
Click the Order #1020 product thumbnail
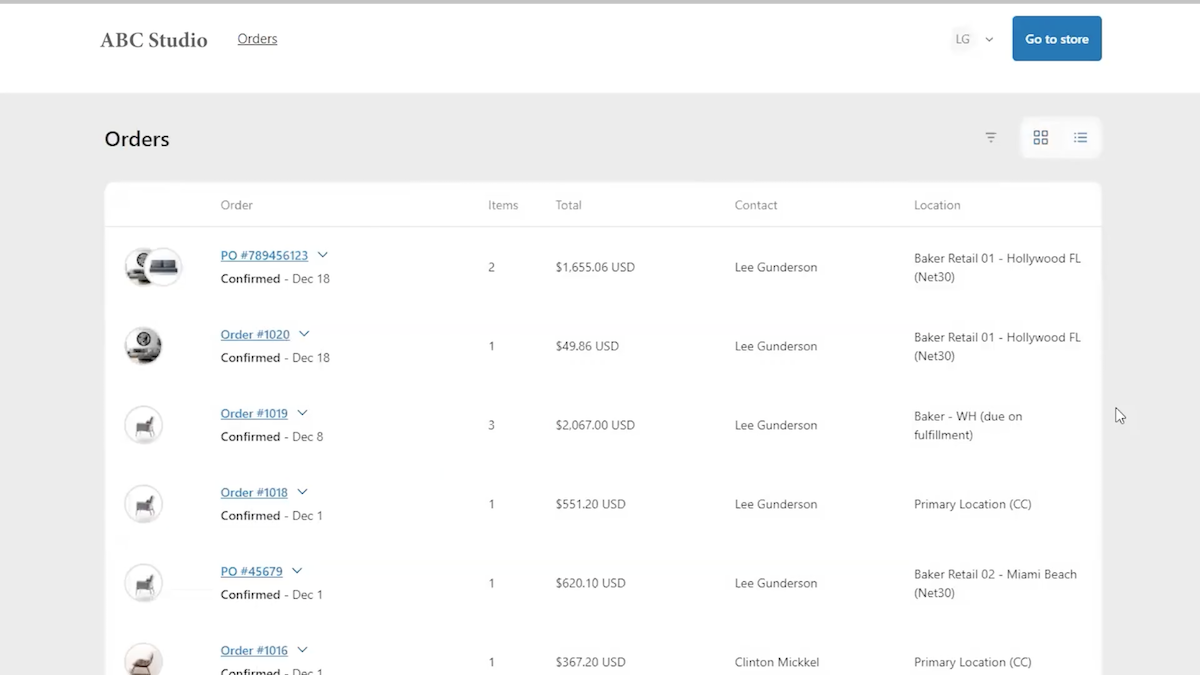pyautogui.click(x=143, y=346)
